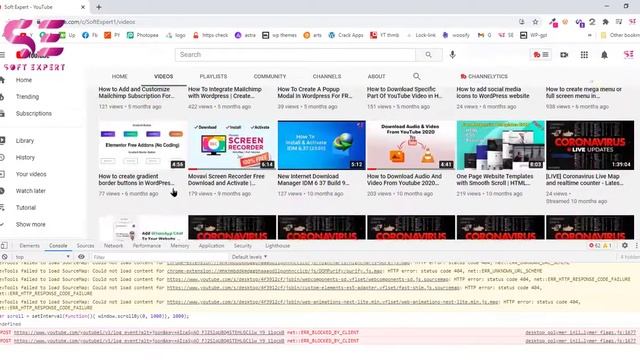Click the console Filter input
640x360 pixels.
159,257
